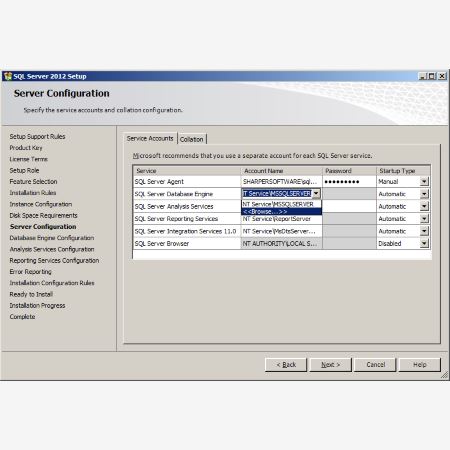Viewport: 450px width, 450px height.
Task: Click the Service column header
Action: pyautogui.click(x=187, y=171)
